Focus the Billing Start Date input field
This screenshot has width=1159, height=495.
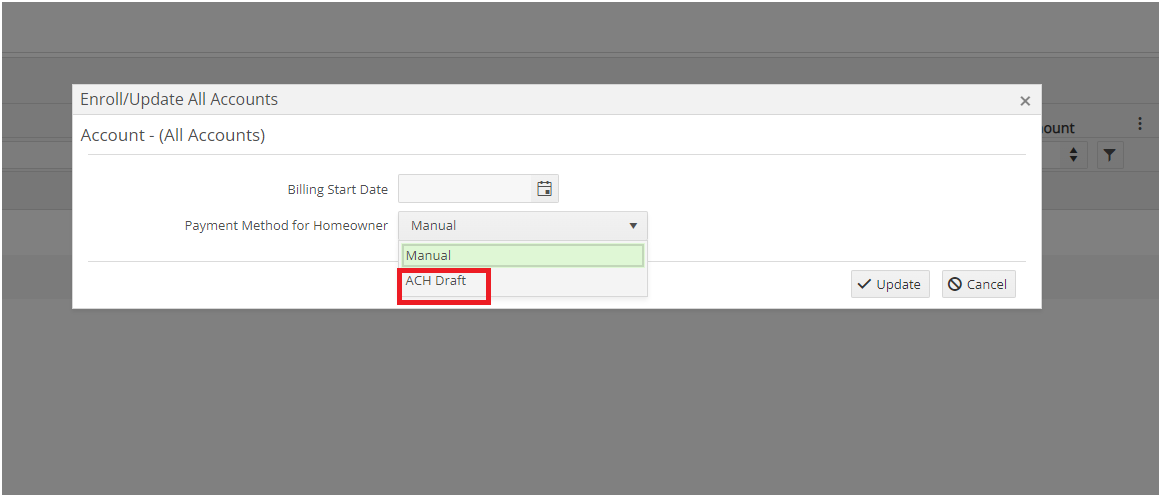[x=465, y=188]
